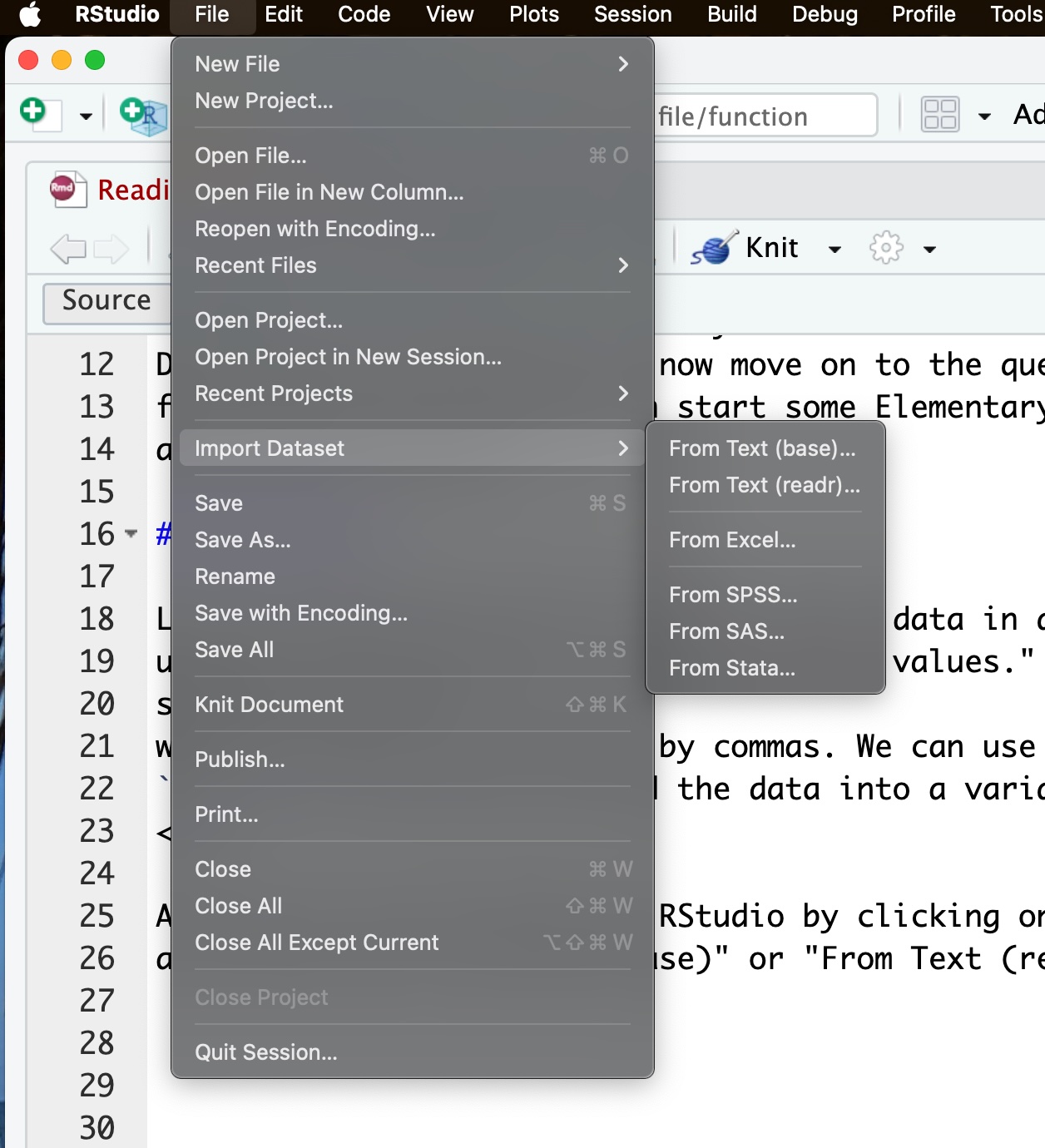Screen dimensions: 1045x1148
Task: Switch to Source editor mode button
Action: (x=106, y=300)
